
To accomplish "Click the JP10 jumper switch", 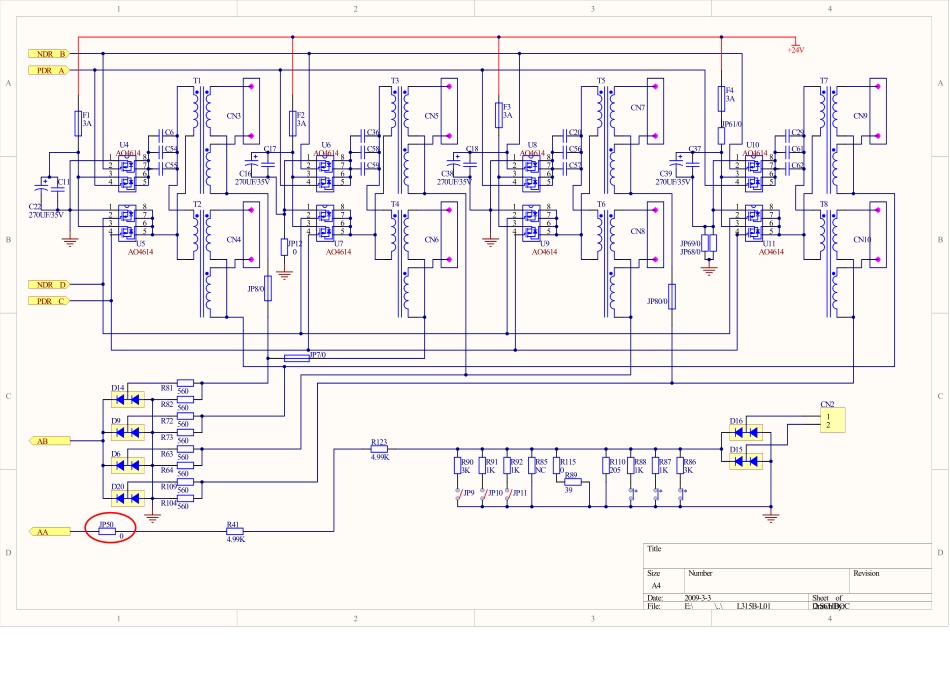I will click(484, 493).
